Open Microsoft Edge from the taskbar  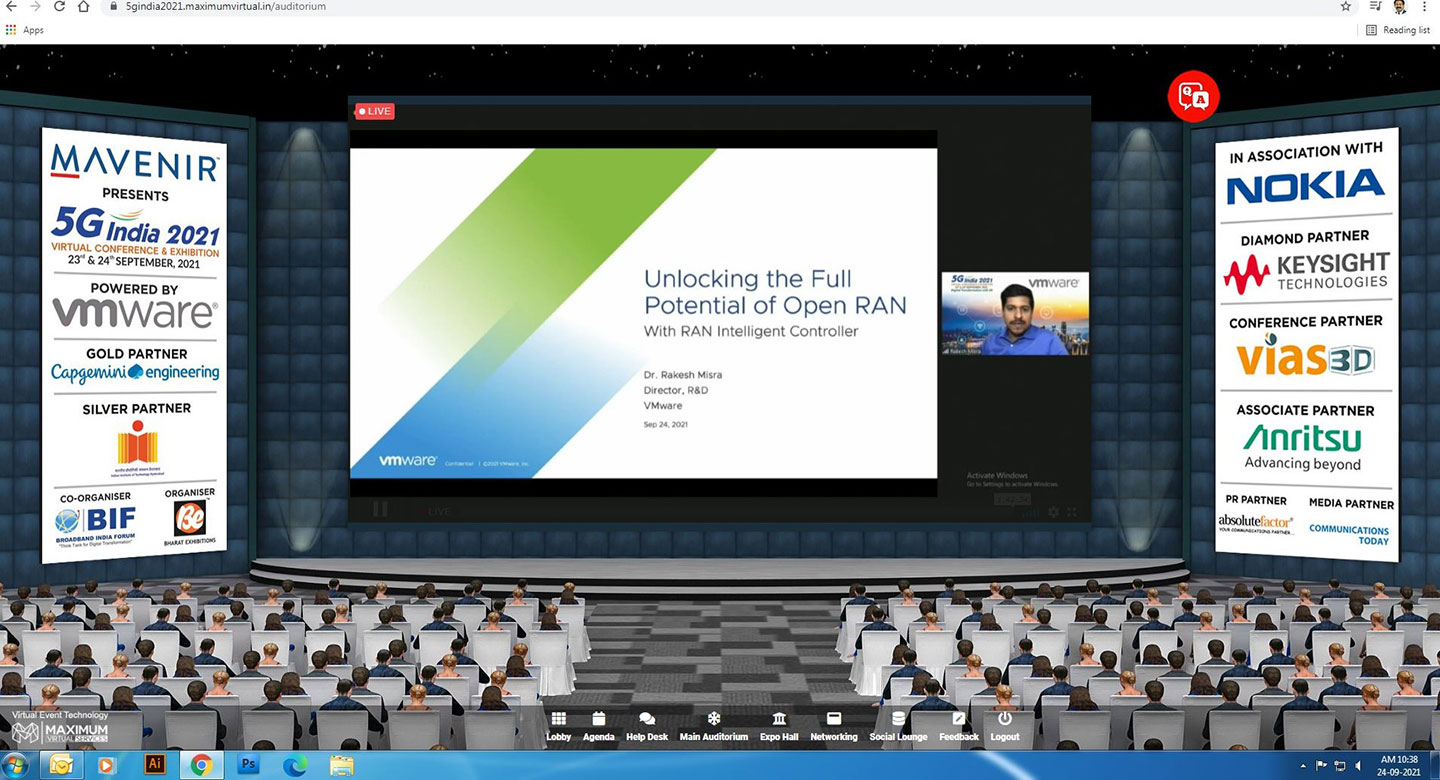(x=295, y=765)
